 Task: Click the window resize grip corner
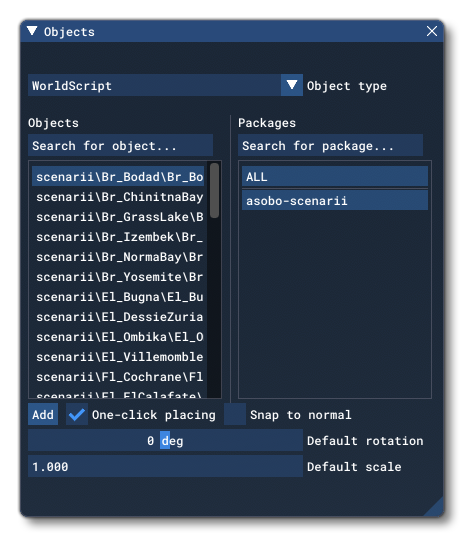coord(435,508)
